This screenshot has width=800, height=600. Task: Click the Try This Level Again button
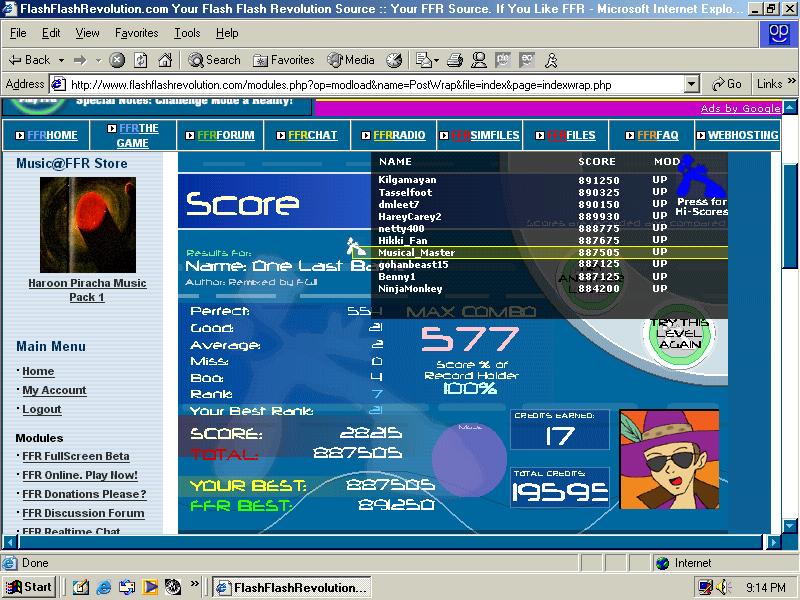680,334
